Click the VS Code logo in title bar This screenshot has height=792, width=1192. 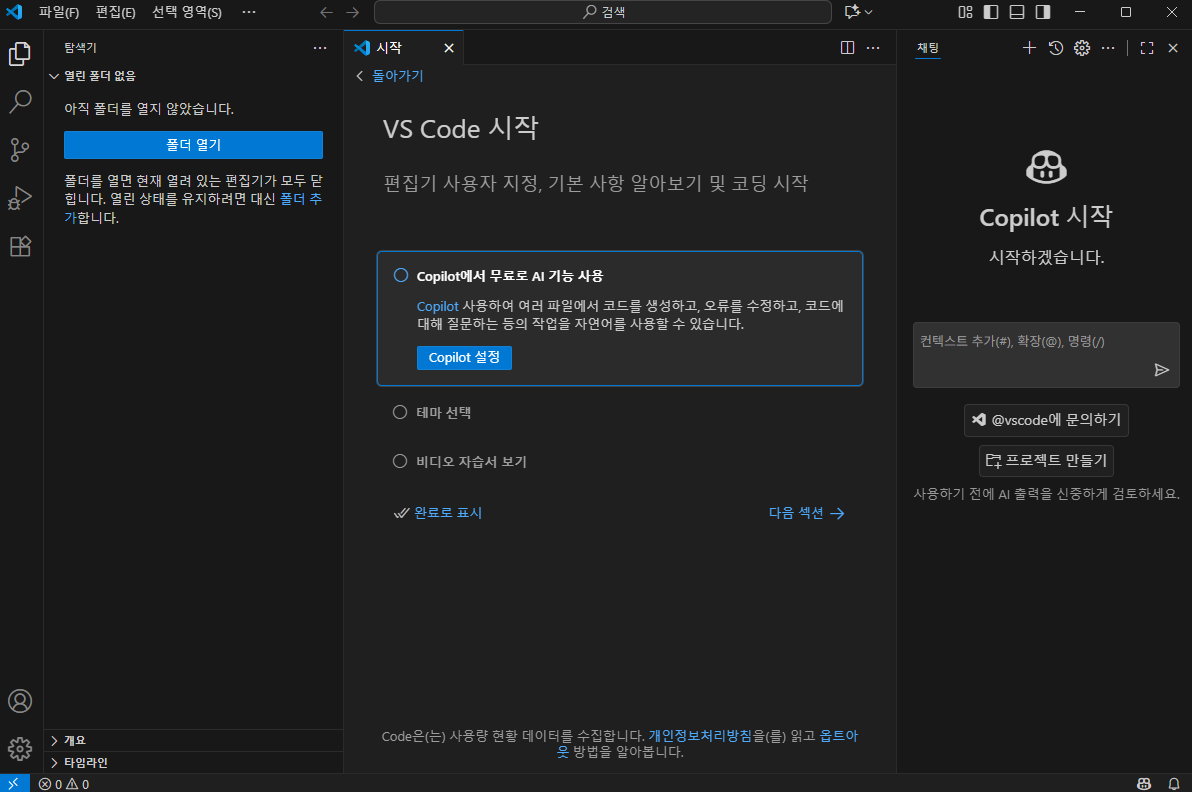(x=14, y=12)
